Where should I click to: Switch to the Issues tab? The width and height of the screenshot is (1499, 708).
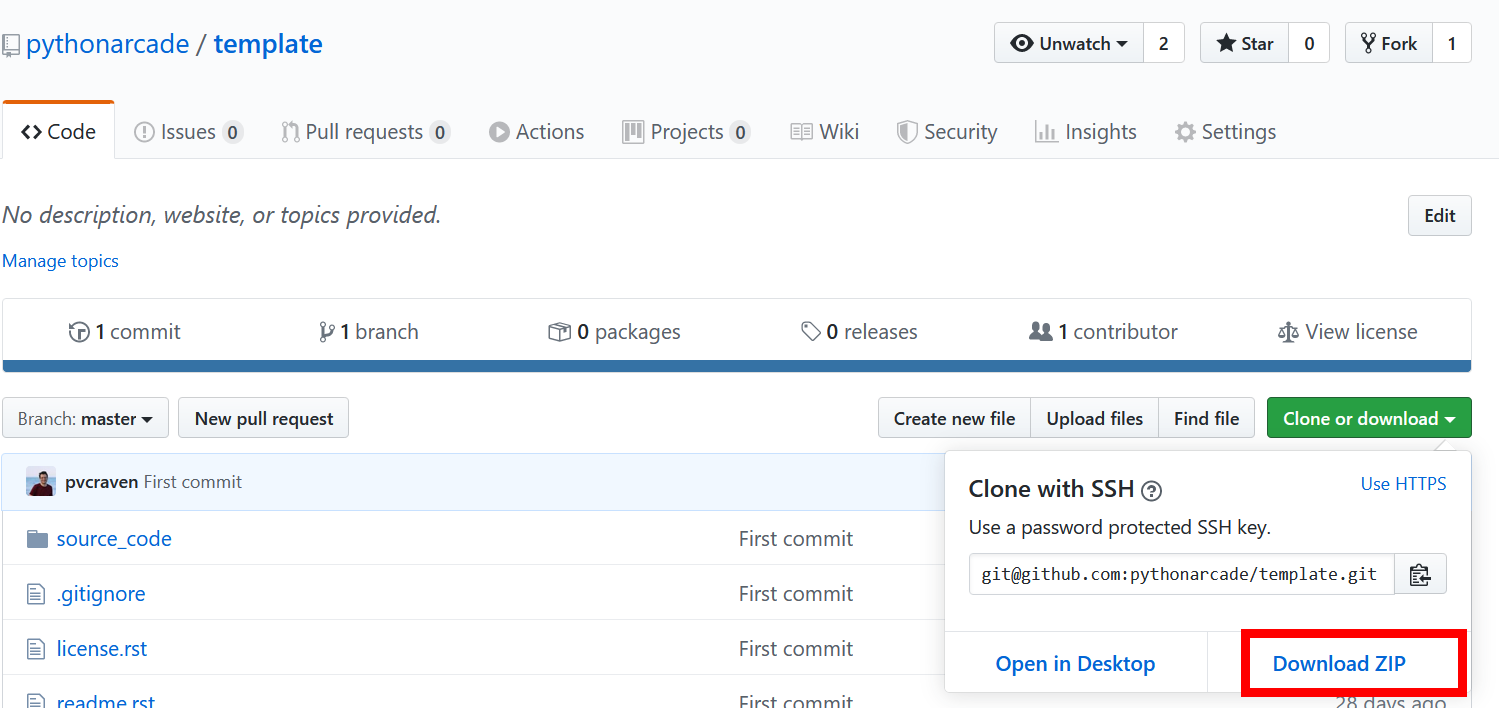point(188,132)
